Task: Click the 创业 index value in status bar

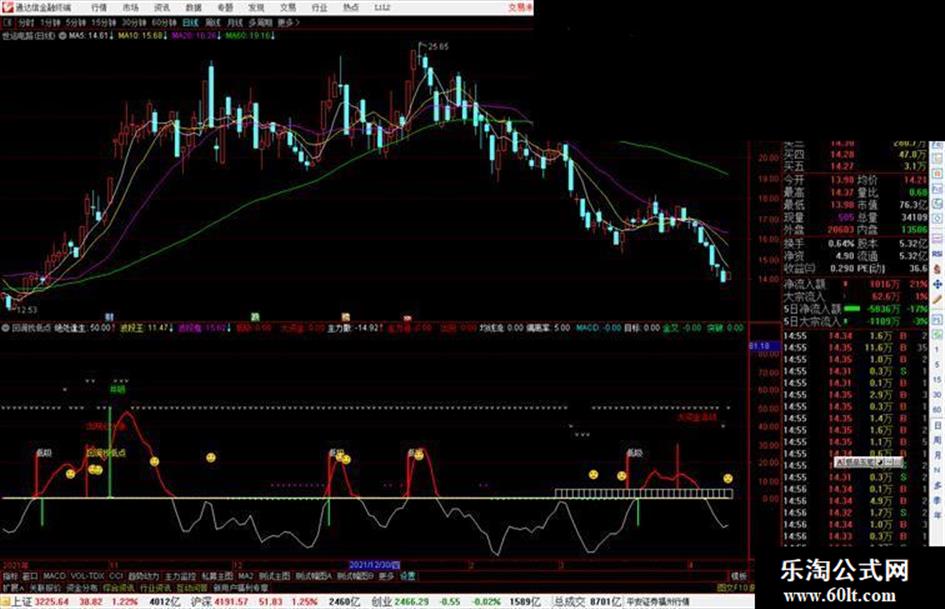Action: coord(411,602)
